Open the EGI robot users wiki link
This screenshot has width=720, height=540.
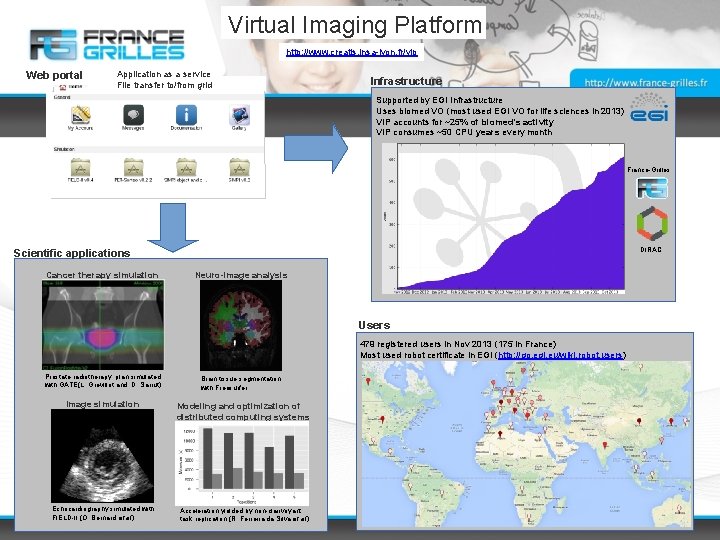tap(560, 355)
